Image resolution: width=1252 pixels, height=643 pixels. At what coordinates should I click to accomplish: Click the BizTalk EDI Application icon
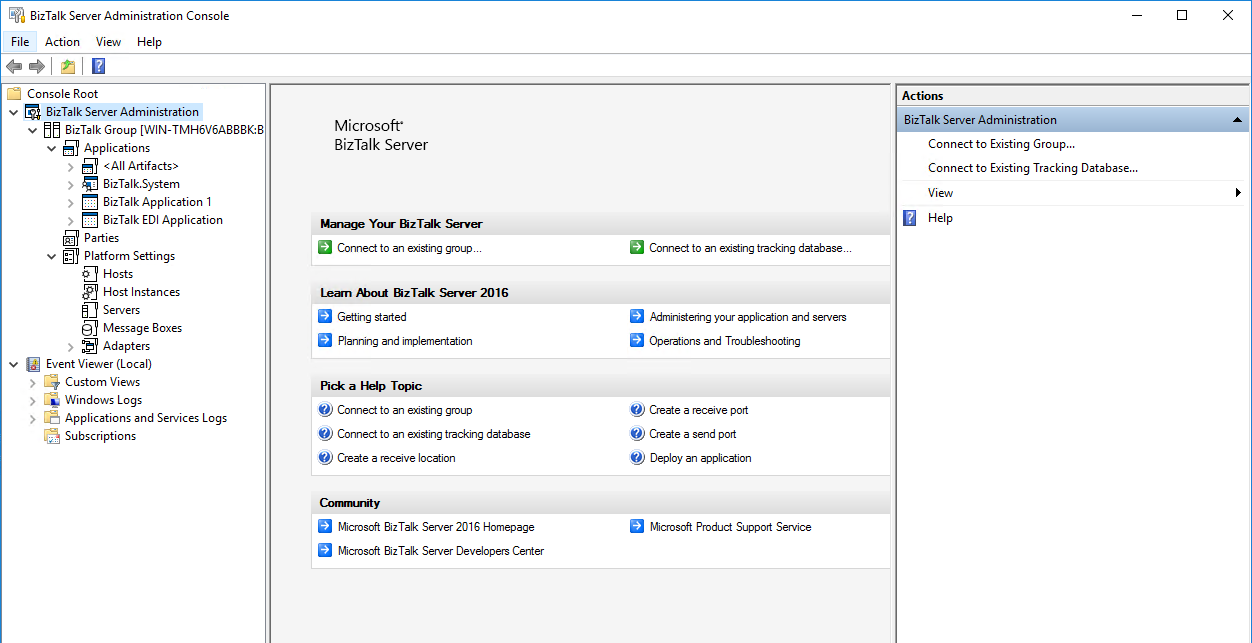point(90,220)
